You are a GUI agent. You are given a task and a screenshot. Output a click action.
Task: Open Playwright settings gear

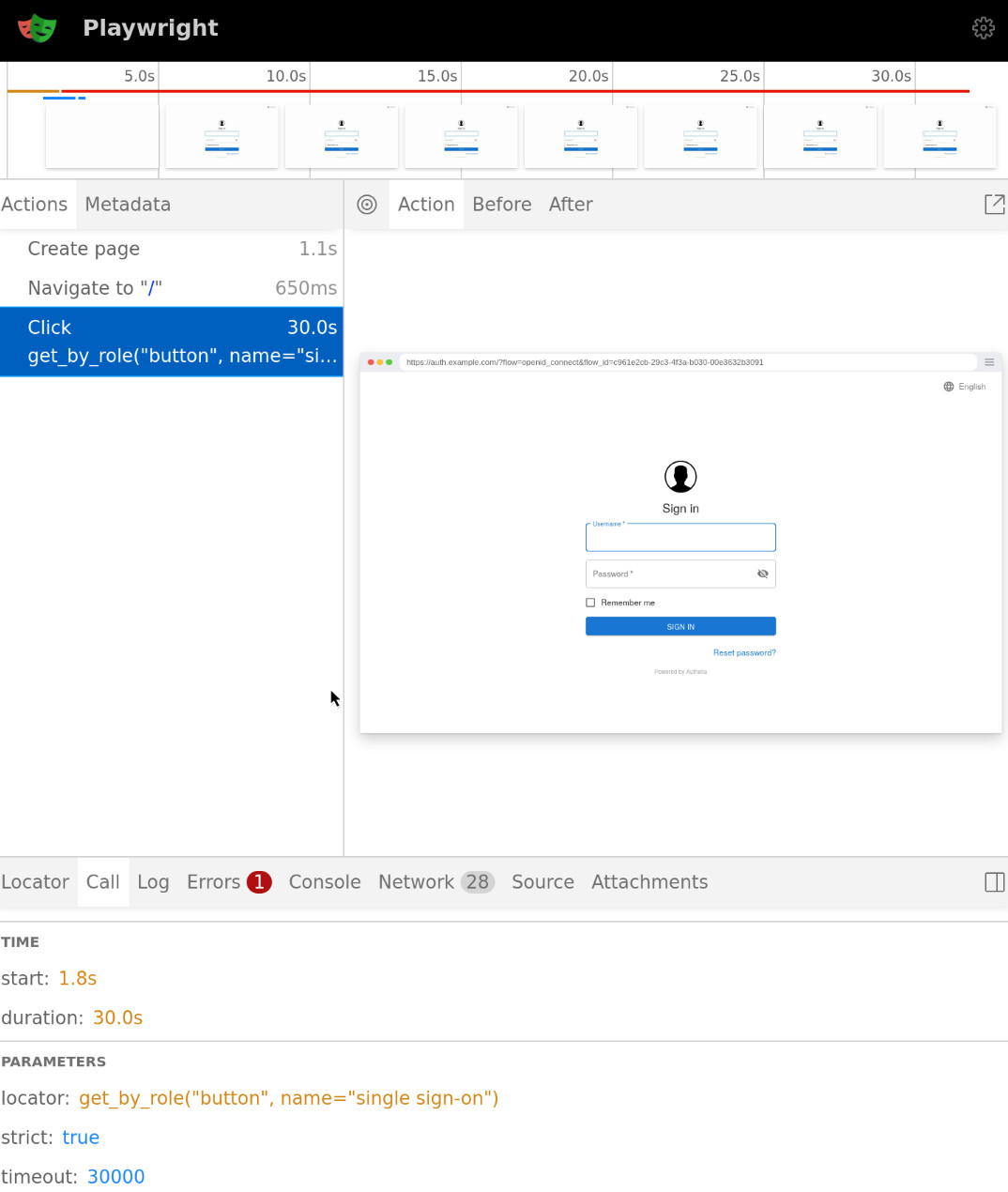(983, 28)
